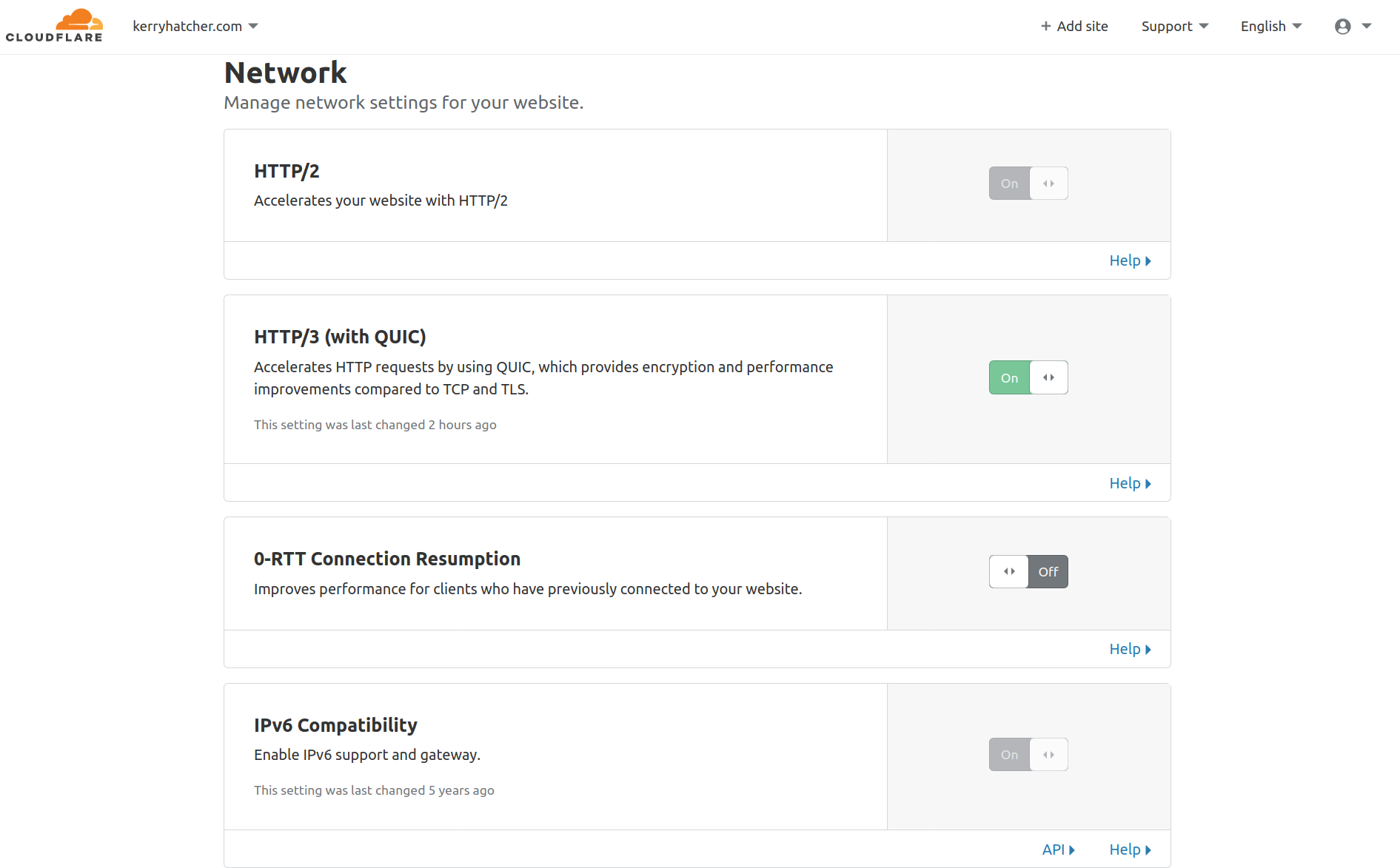Click the Cloudflare logo
Screen dimensions: 1400x868
(x=54, y=26)
